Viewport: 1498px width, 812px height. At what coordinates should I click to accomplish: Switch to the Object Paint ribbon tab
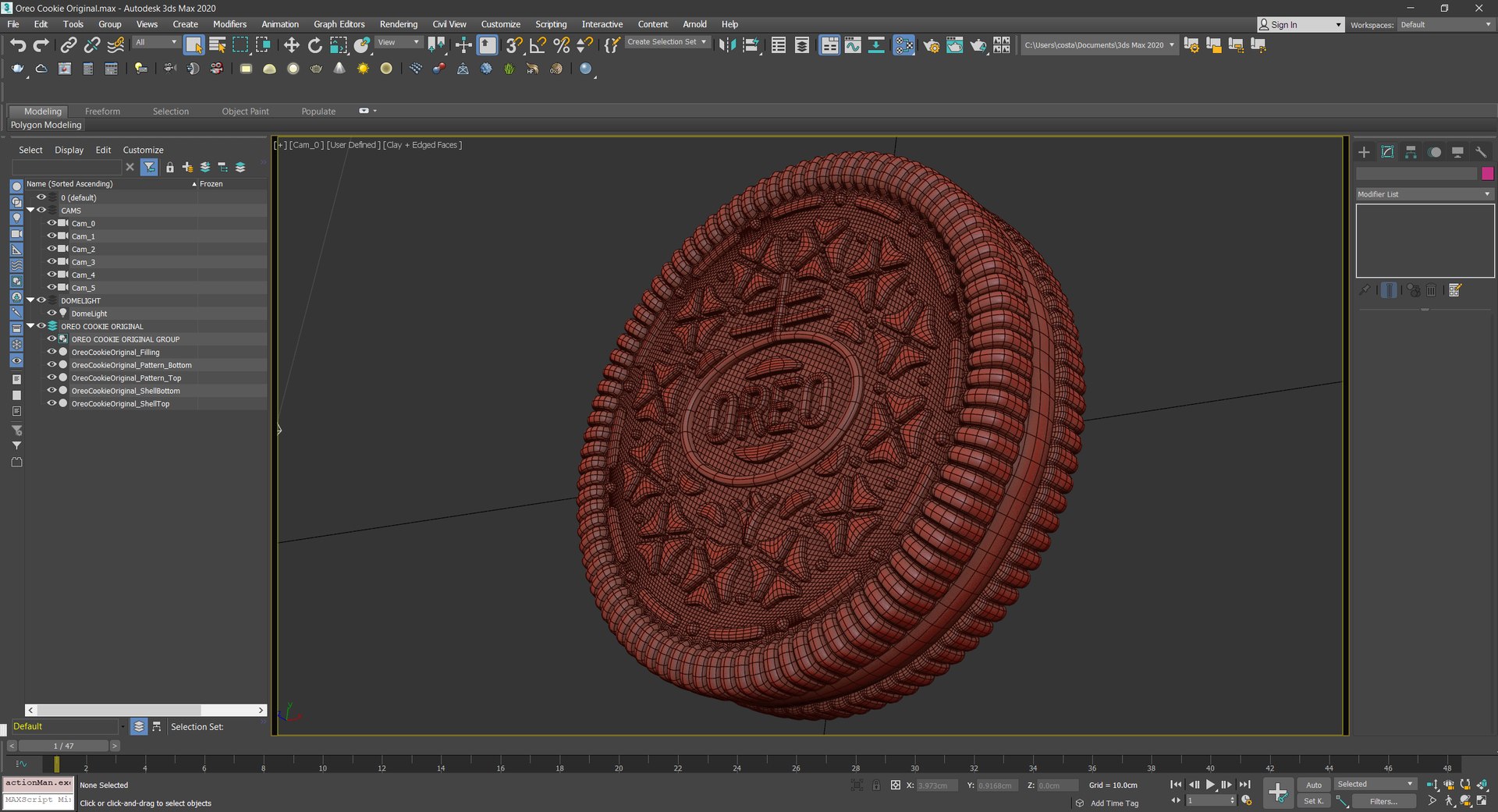tap(245, 112)
